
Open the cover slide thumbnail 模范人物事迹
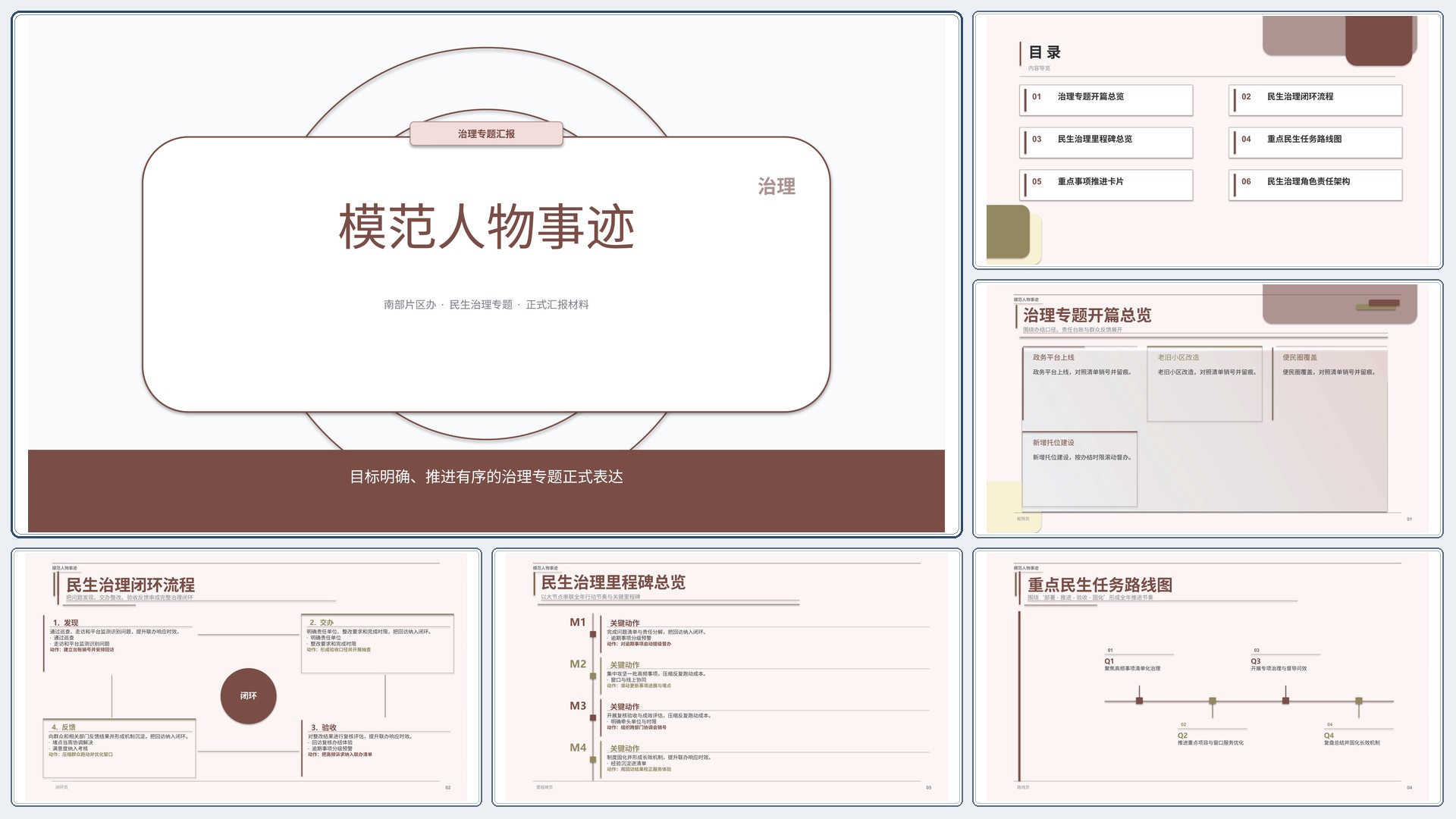[x=486, y=274]
